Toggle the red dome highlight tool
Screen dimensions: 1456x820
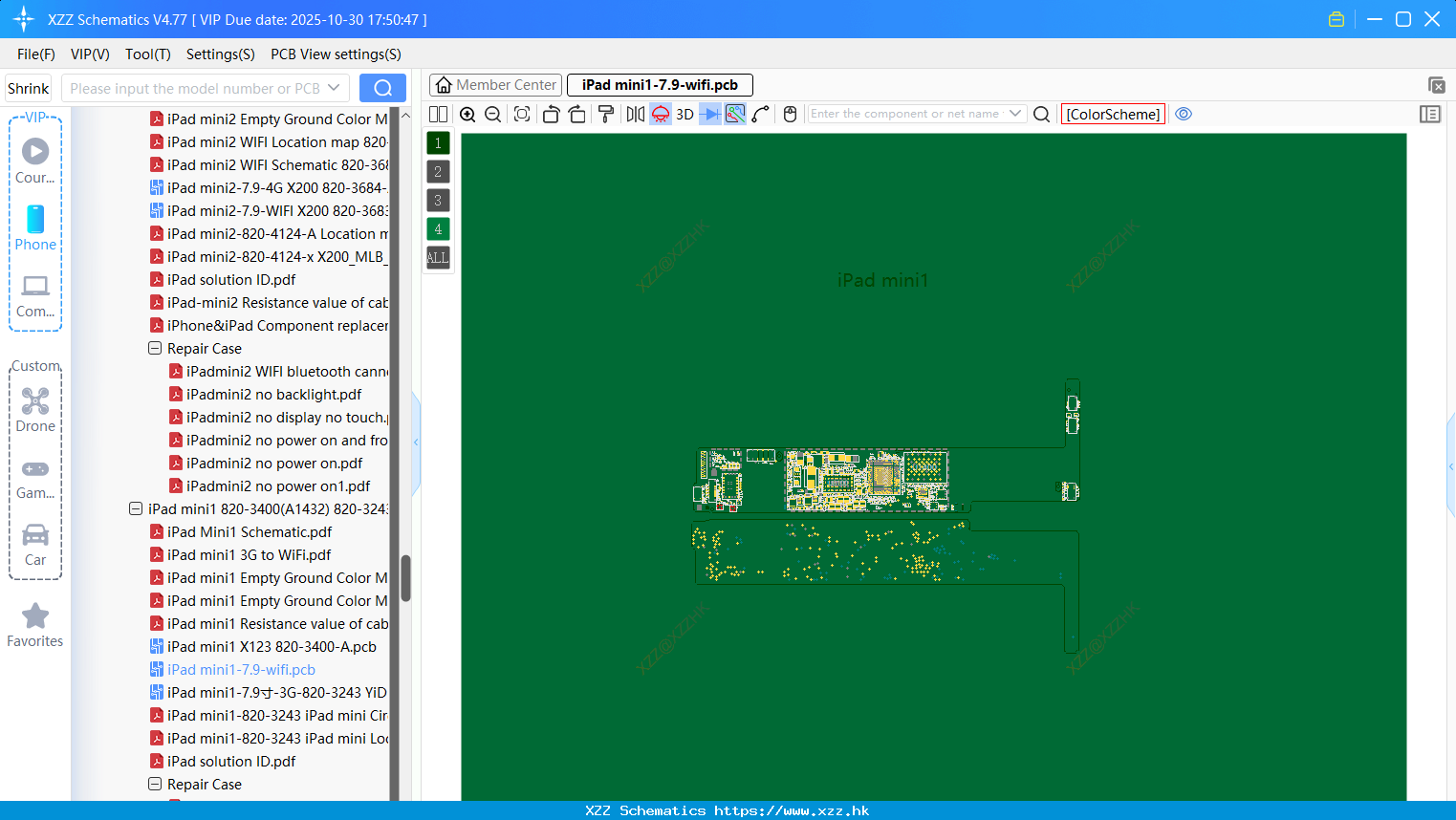[661, 114]
